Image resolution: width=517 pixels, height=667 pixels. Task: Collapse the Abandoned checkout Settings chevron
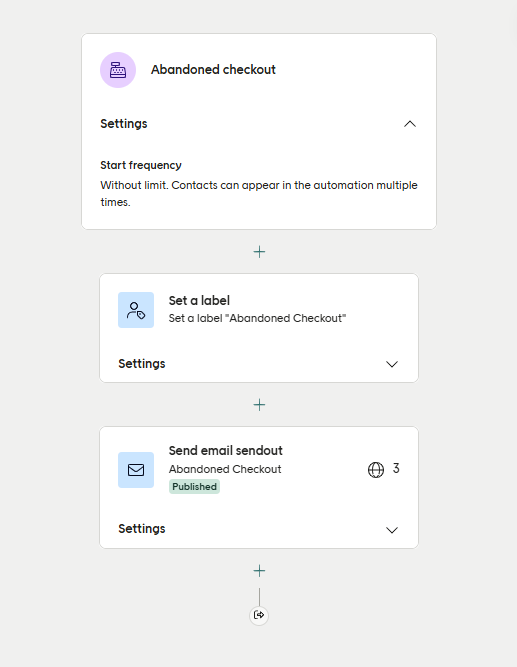pos(409,124)
